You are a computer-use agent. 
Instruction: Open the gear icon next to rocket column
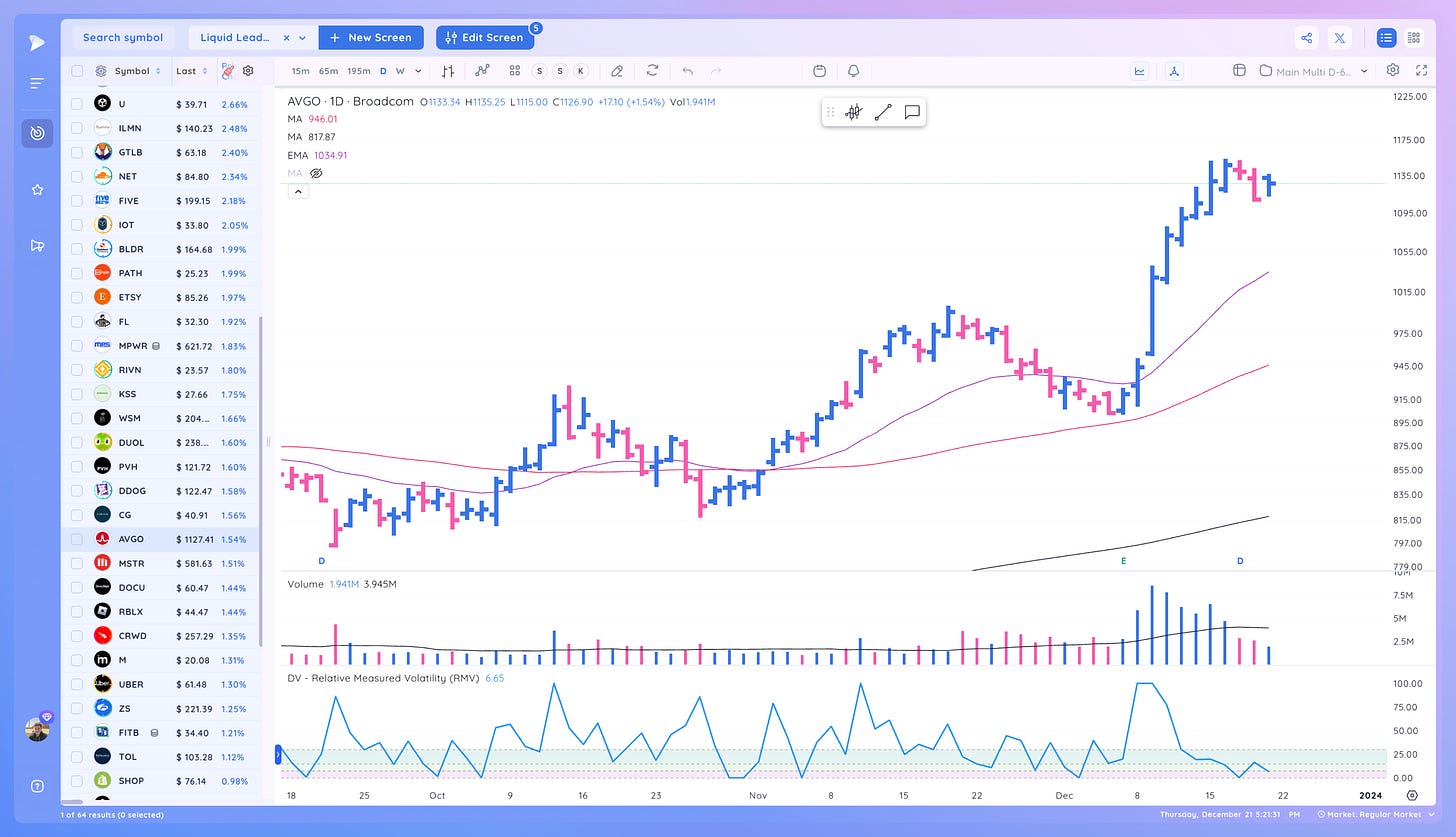coord(248,71)
